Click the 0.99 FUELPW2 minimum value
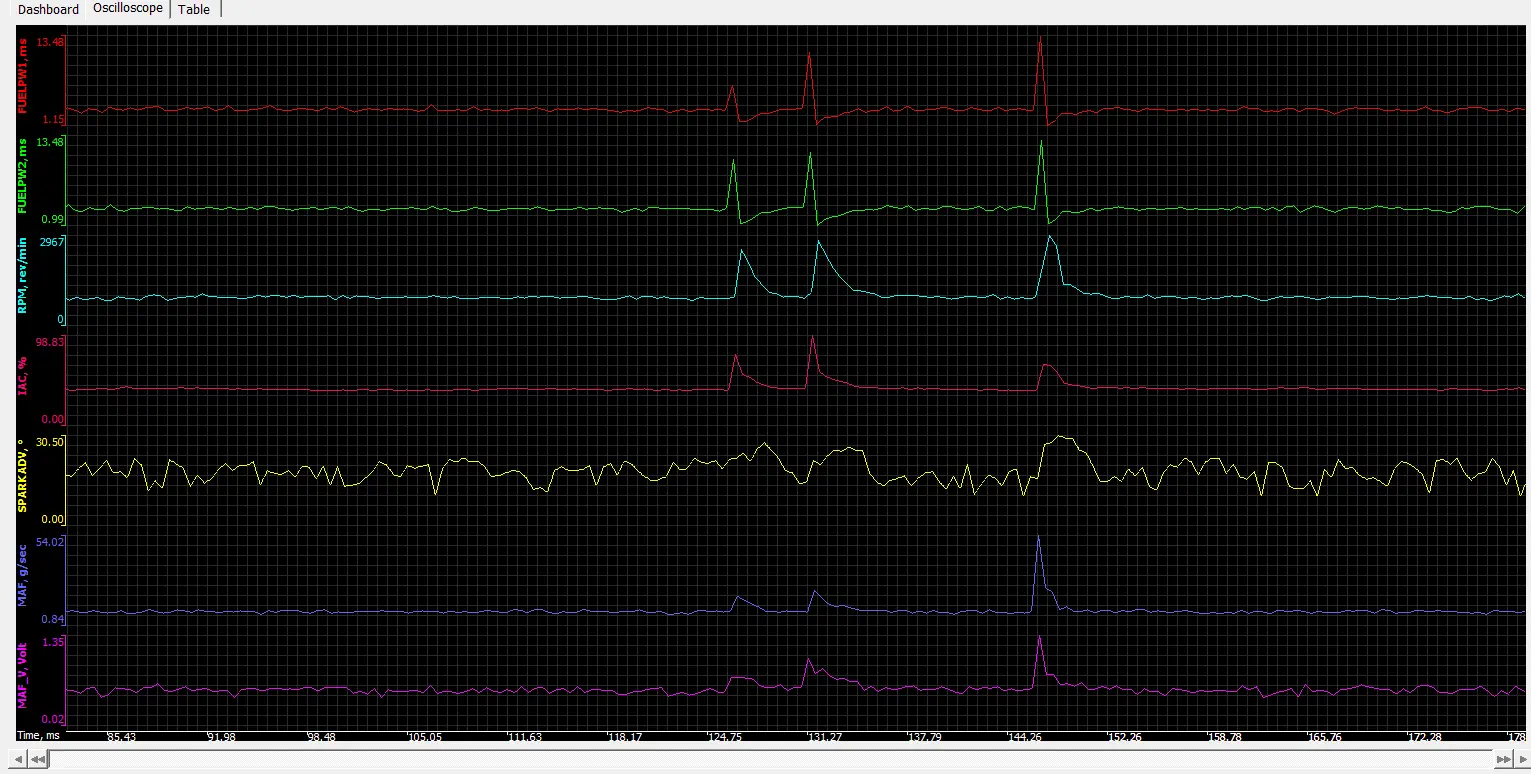The image size is (1531, 774). pos(53,219)
